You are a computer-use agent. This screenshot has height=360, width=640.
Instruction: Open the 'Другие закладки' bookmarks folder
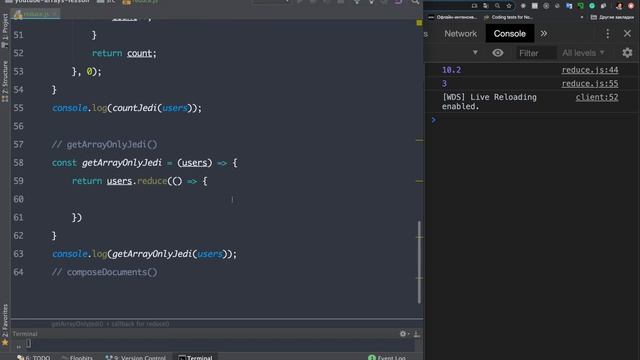[x=612, y=17]
